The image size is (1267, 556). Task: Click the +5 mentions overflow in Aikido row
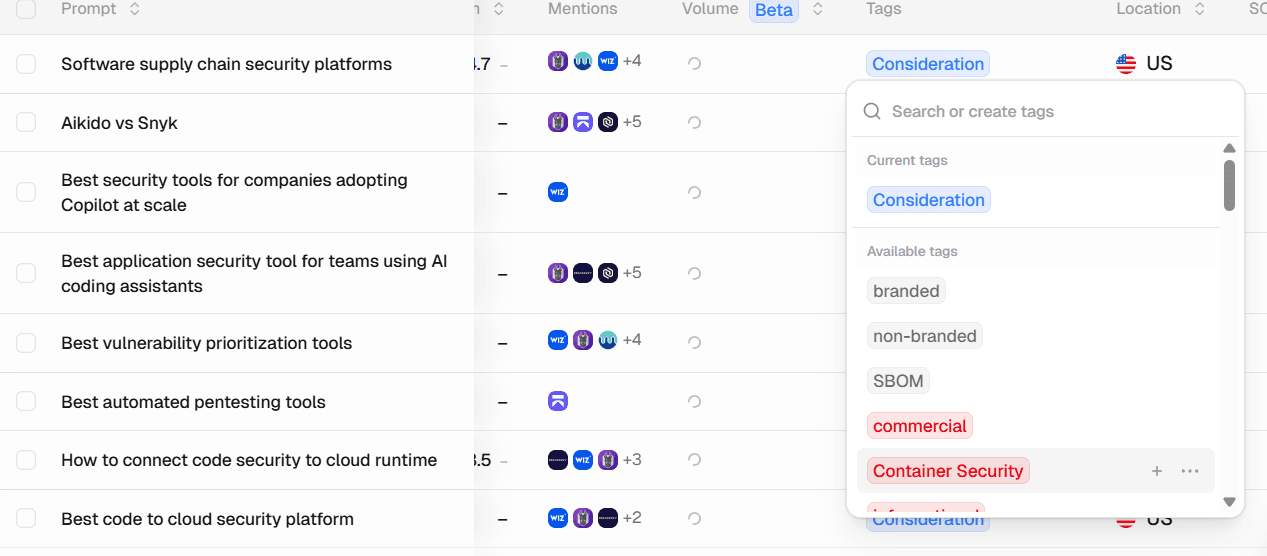pyautogui.click(x=632, y=122)
